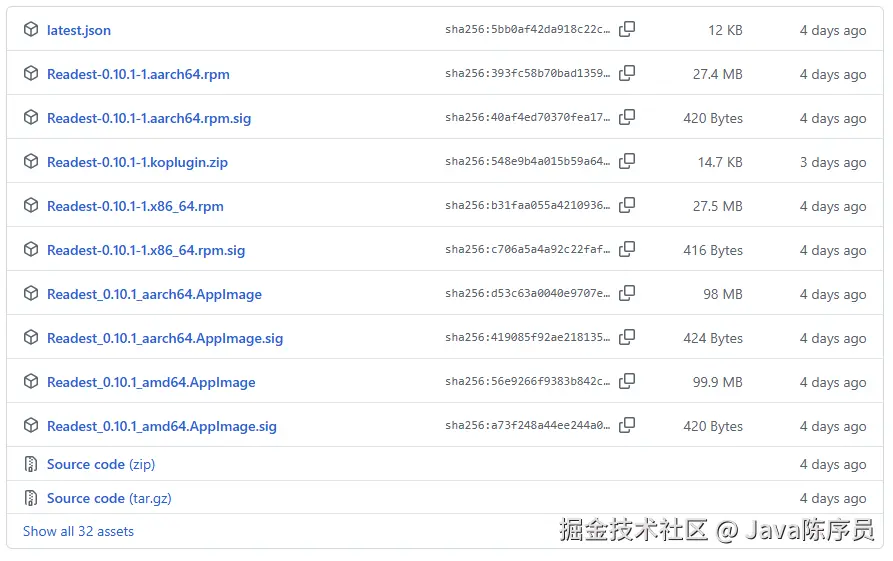This screenshot has width=893, height=561.
Task: Click the package icon beside latest.json
Action: click(31, 29)
